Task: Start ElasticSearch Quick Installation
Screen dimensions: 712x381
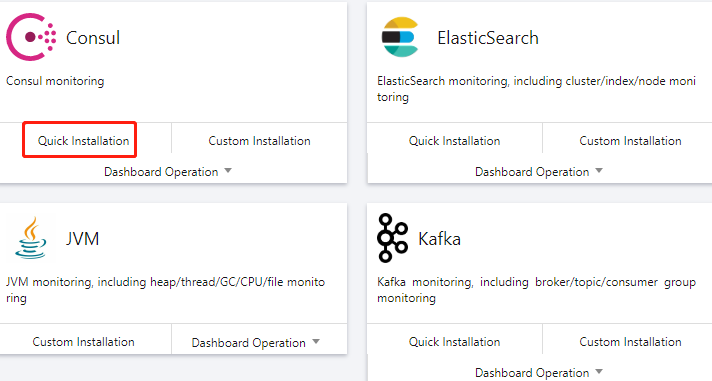Action: click(455, 141)
